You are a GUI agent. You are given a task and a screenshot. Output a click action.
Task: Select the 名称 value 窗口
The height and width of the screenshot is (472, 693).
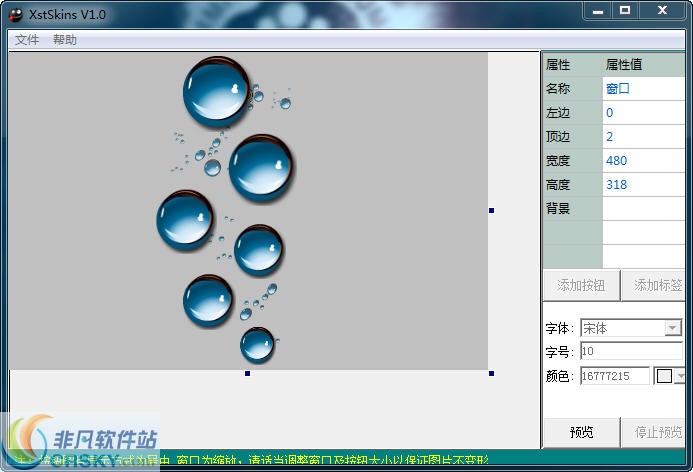pos(644,88)
